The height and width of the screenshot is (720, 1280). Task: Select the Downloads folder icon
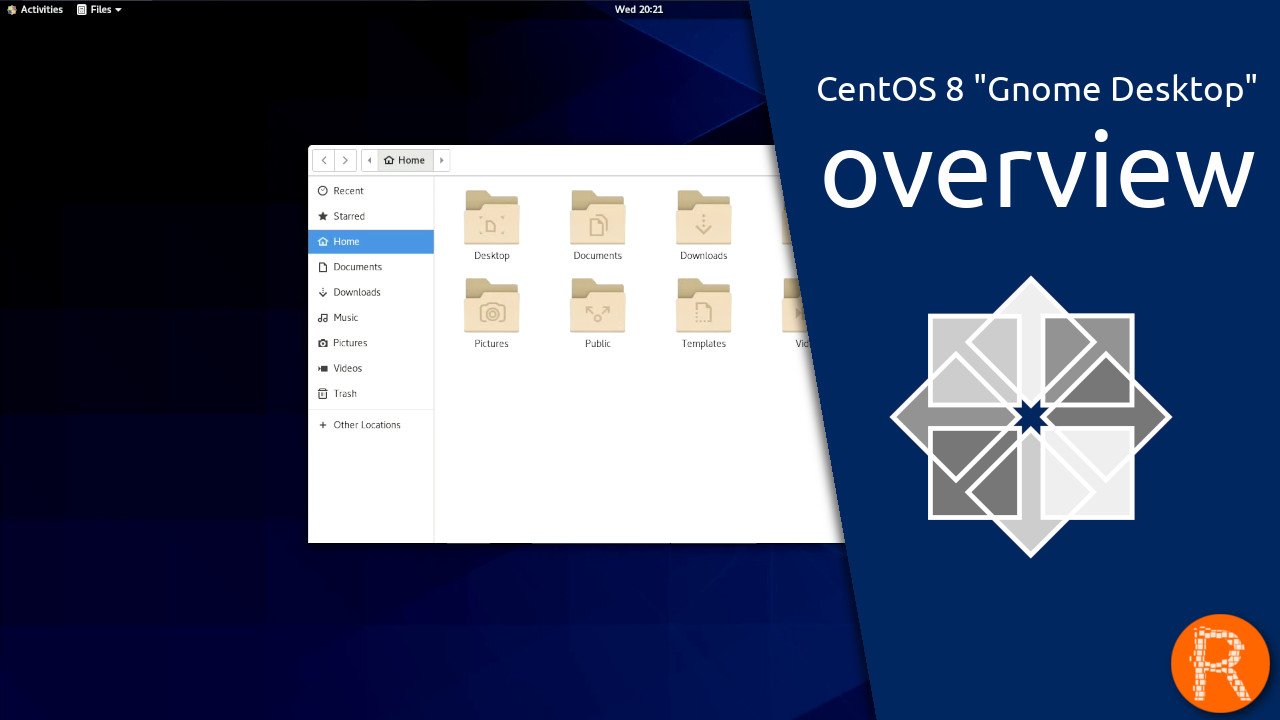tap(704, 217)
